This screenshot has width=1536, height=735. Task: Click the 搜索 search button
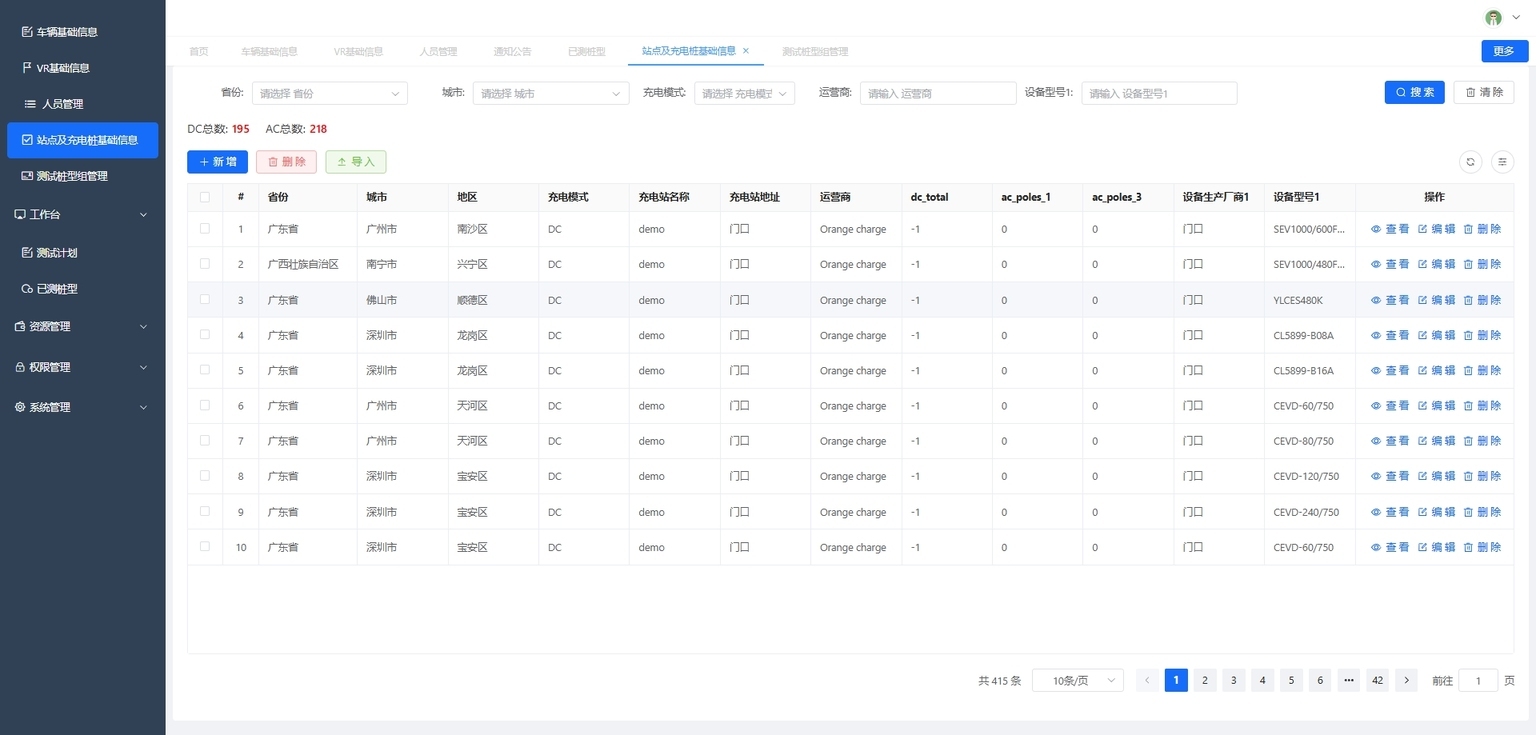[1414, 92]
